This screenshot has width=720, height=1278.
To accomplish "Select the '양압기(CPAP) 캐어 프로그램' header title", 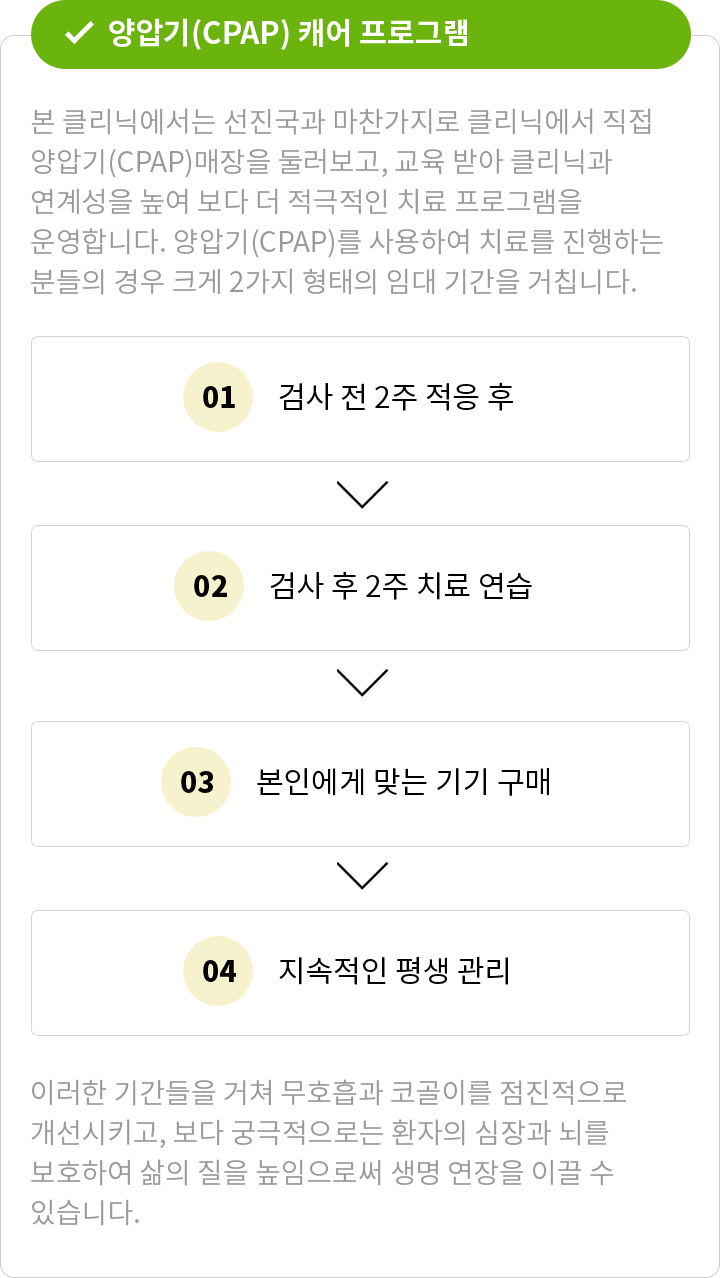I will tap(288, 33).
